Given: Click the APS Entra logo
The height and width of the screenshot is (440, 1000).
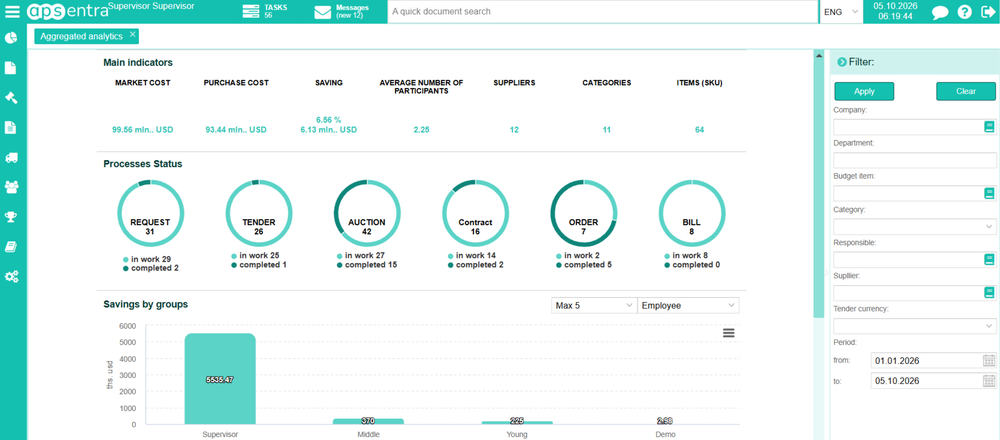Looking at the screenshot, I should coord(68,11).
